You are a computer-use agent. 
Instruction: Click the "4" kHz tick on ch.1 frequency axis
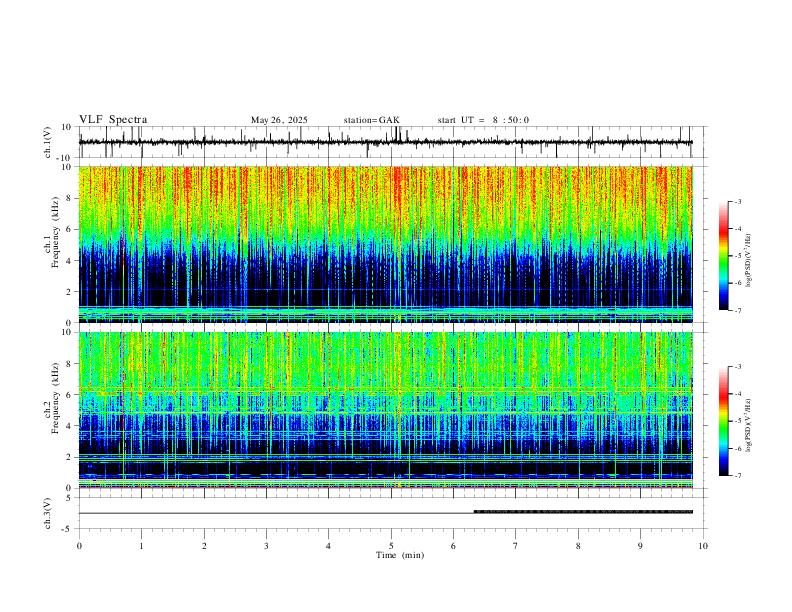[69, 261]
